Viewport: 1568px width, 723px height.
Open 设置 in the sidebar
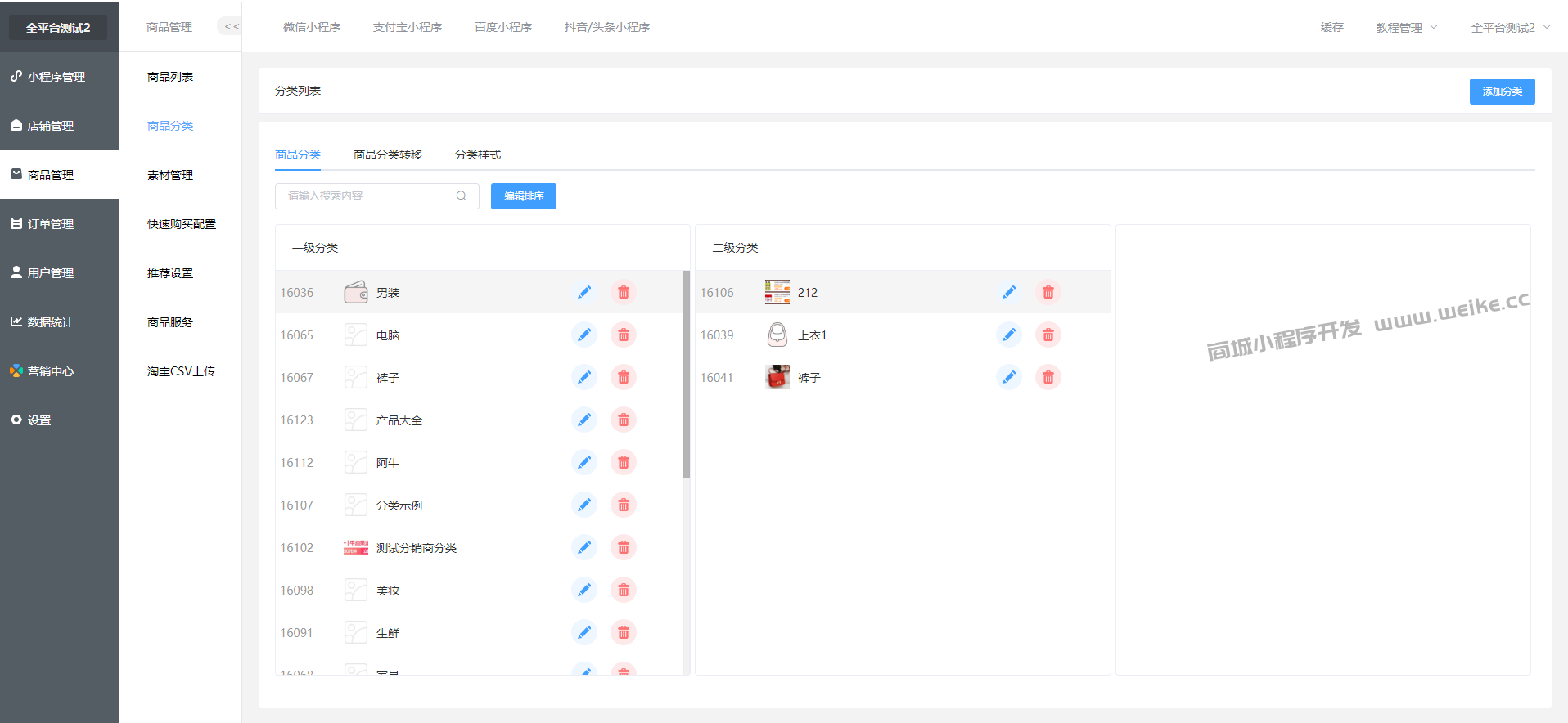click(x=60, y=420)
